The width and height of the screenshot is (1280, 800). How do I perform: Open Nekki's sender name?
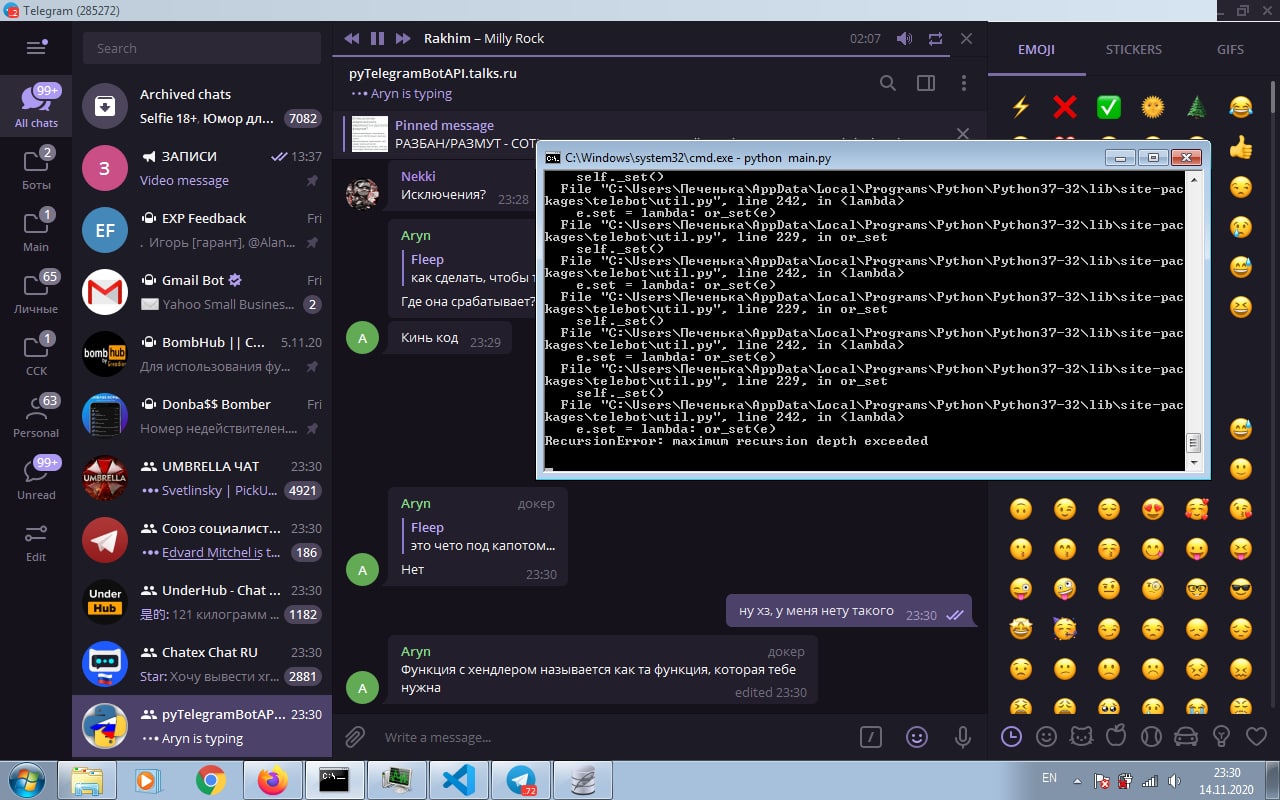418,176
